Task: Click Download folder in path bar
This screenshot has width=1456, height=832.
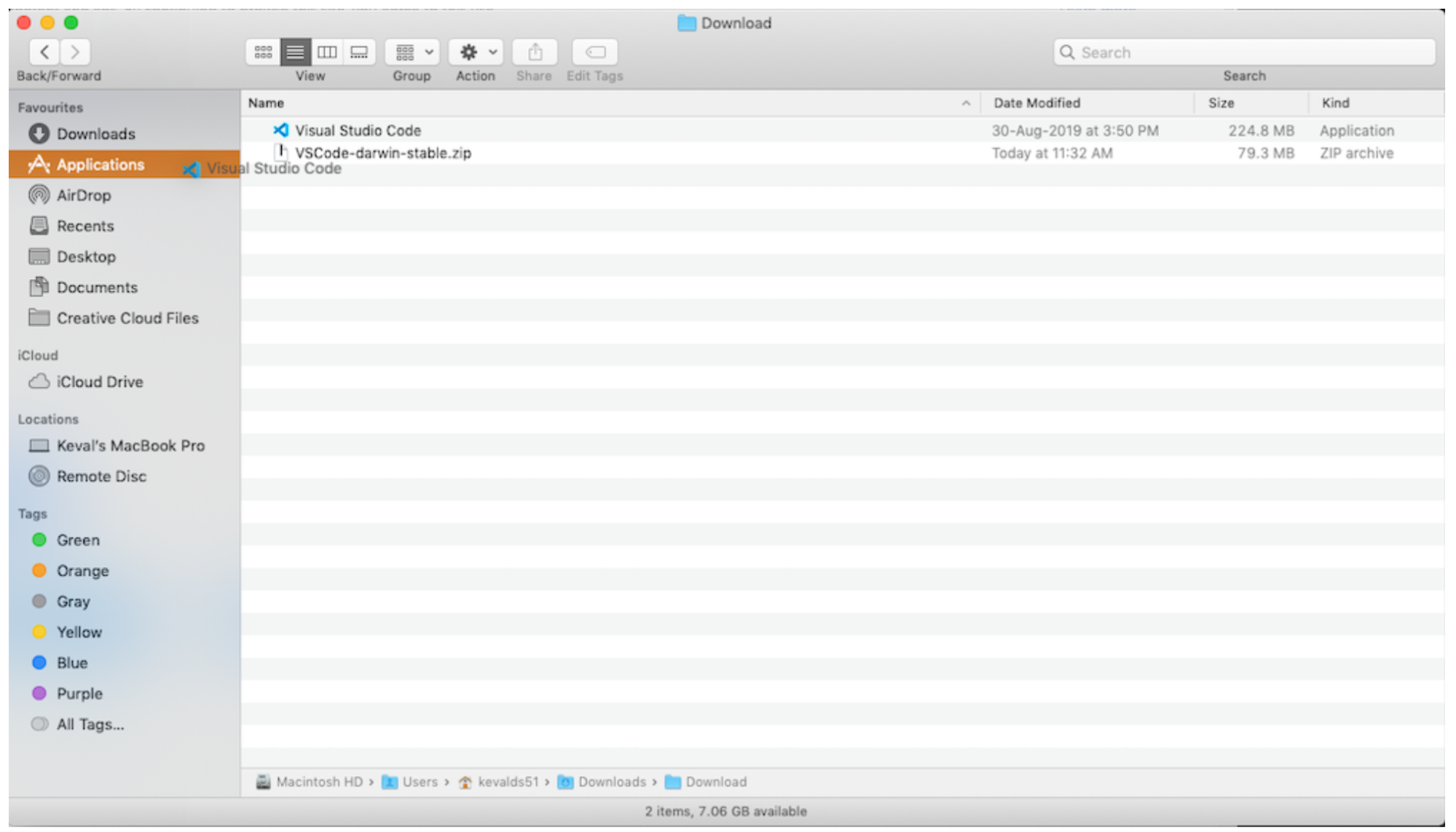Action: [x=706, y=782]
